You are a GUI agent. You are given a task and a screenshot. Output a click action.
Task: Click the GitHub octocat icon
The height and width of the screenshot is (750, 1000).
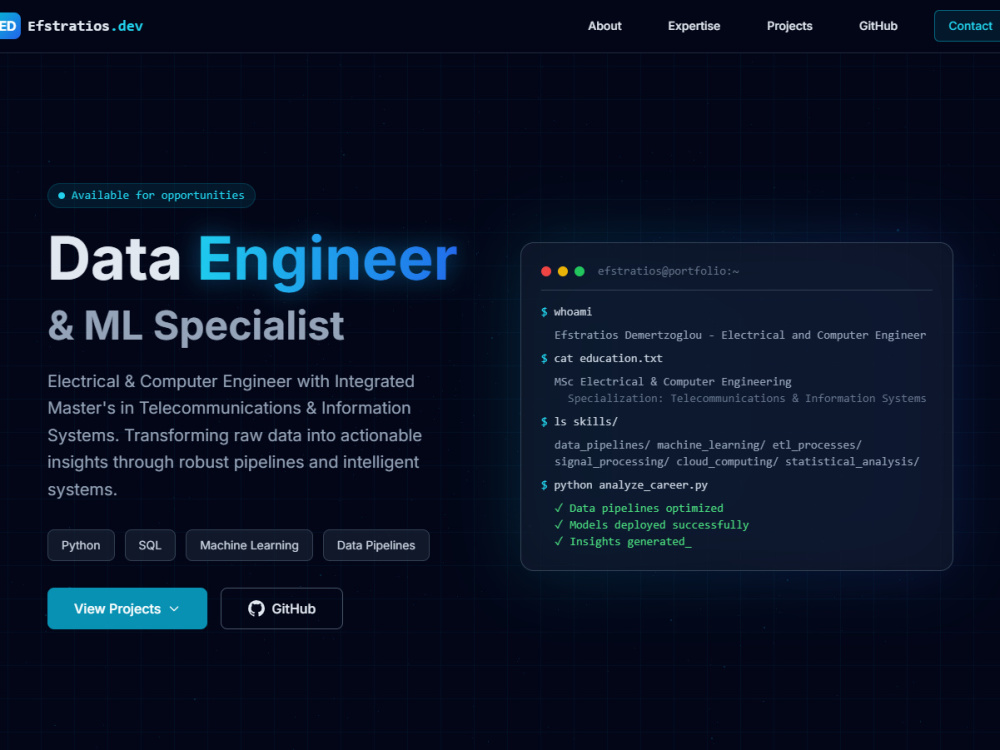[x=256, y=608]
